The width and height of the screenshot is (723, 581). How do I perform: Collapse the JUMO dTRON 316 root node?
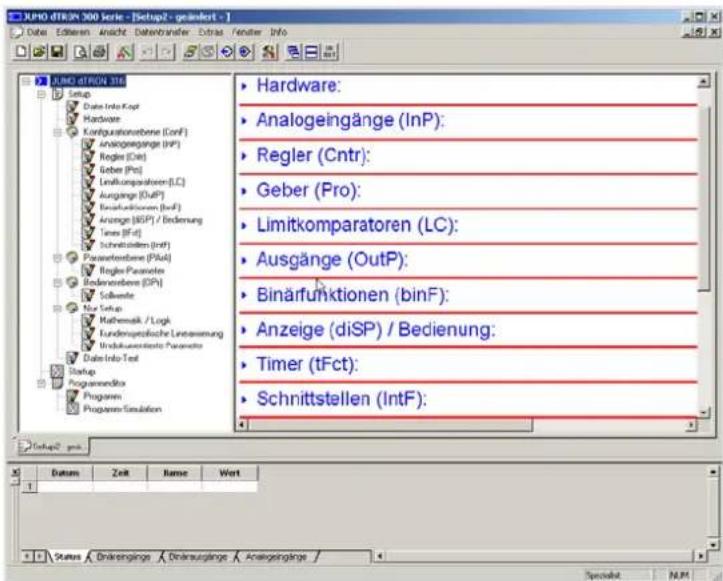[x=26, y=82]
